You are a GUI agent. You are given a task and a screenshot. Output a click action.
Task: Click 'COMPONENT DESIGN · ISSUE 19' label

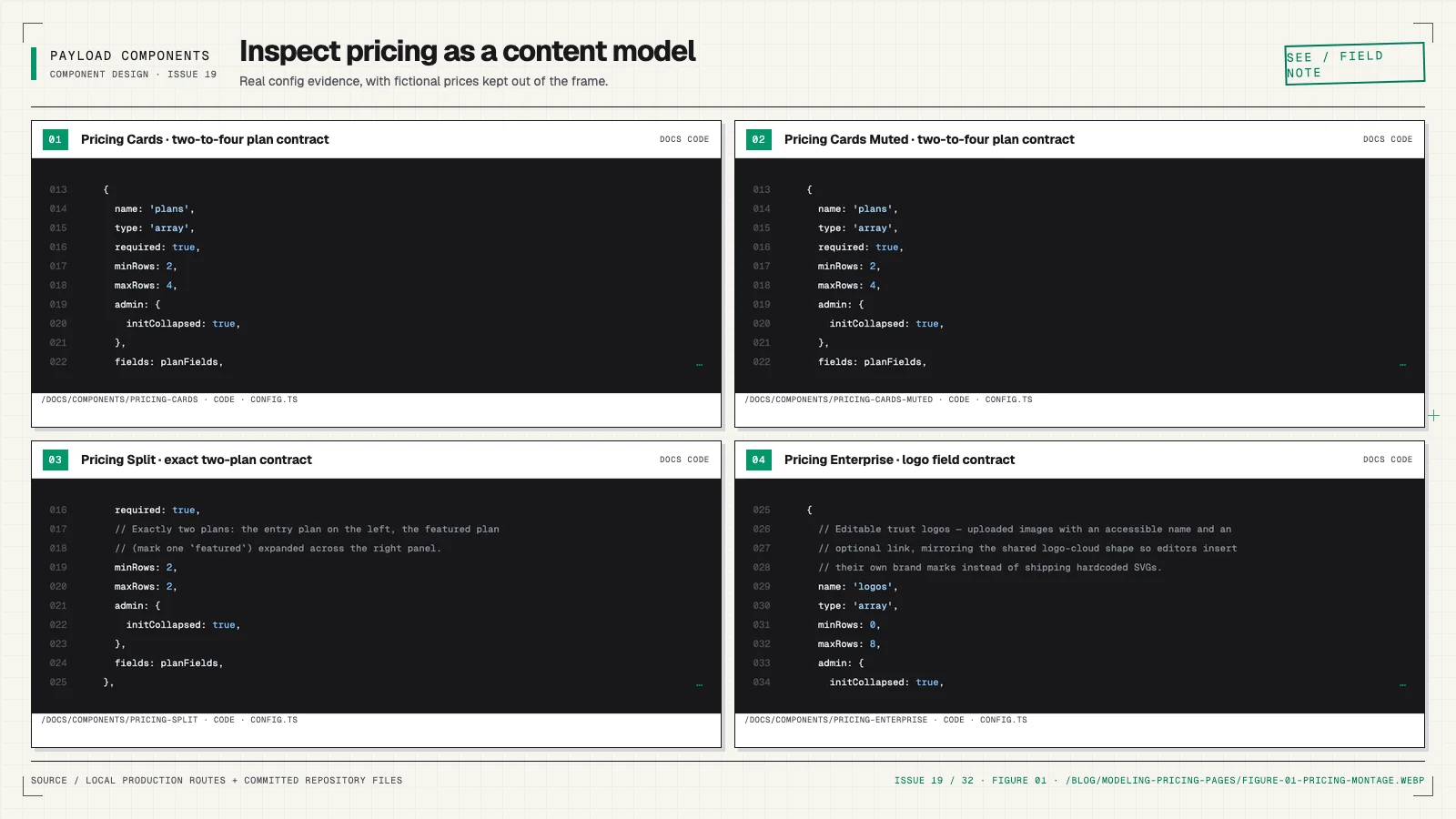pos(133,75)
